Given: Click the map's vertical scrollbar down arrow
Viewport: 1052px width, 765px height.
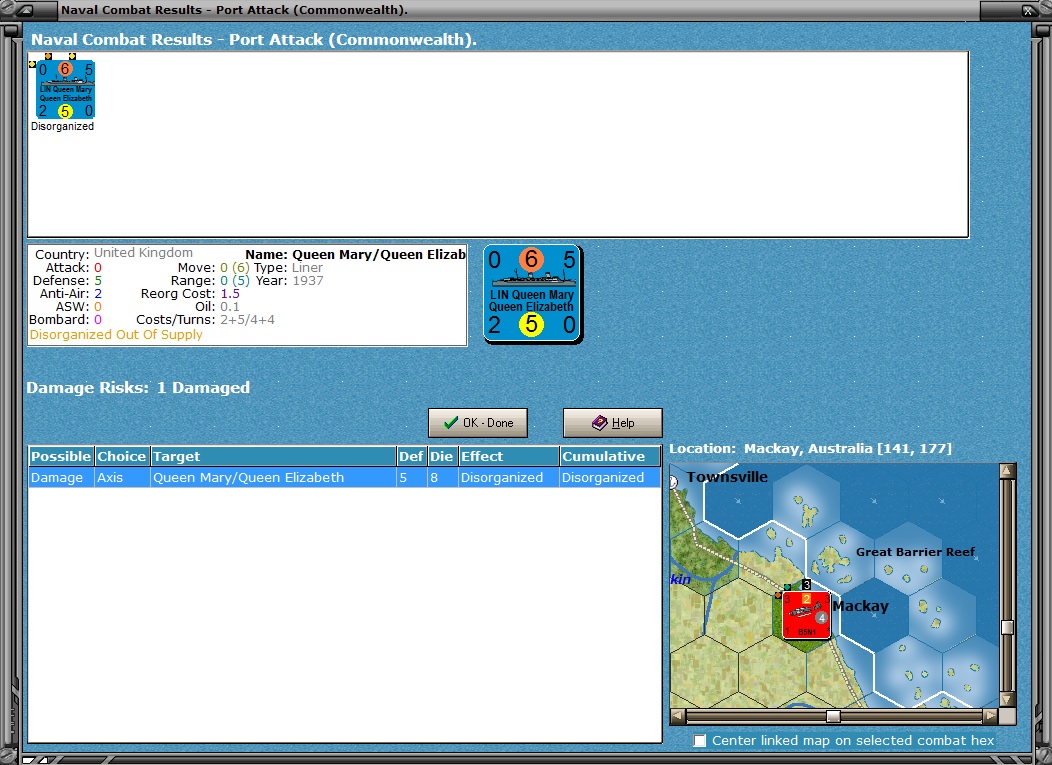Looking at the screenshot, I should (1006, 699).
